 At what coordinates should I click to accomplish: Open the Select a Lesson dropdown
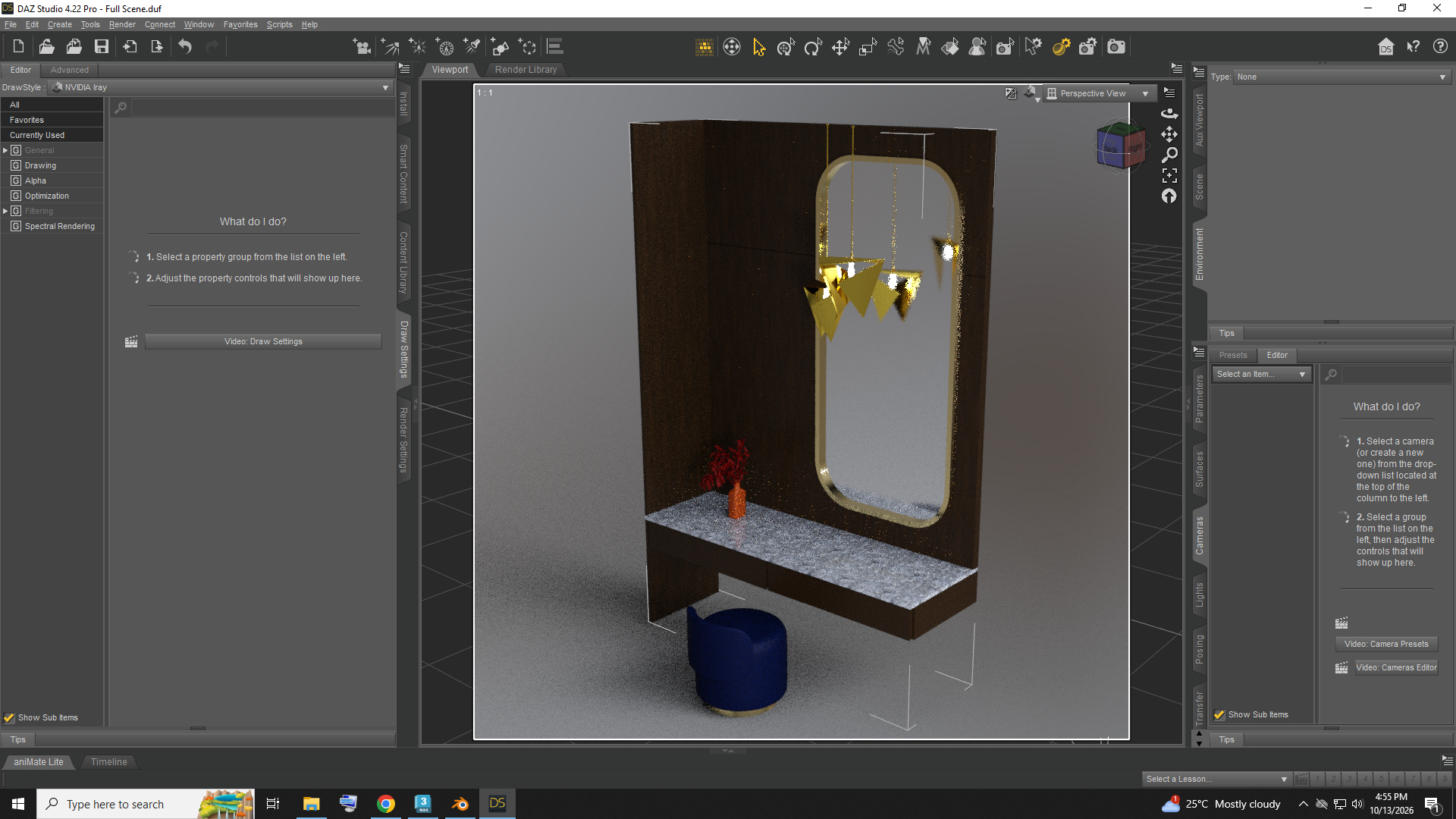1216,779
